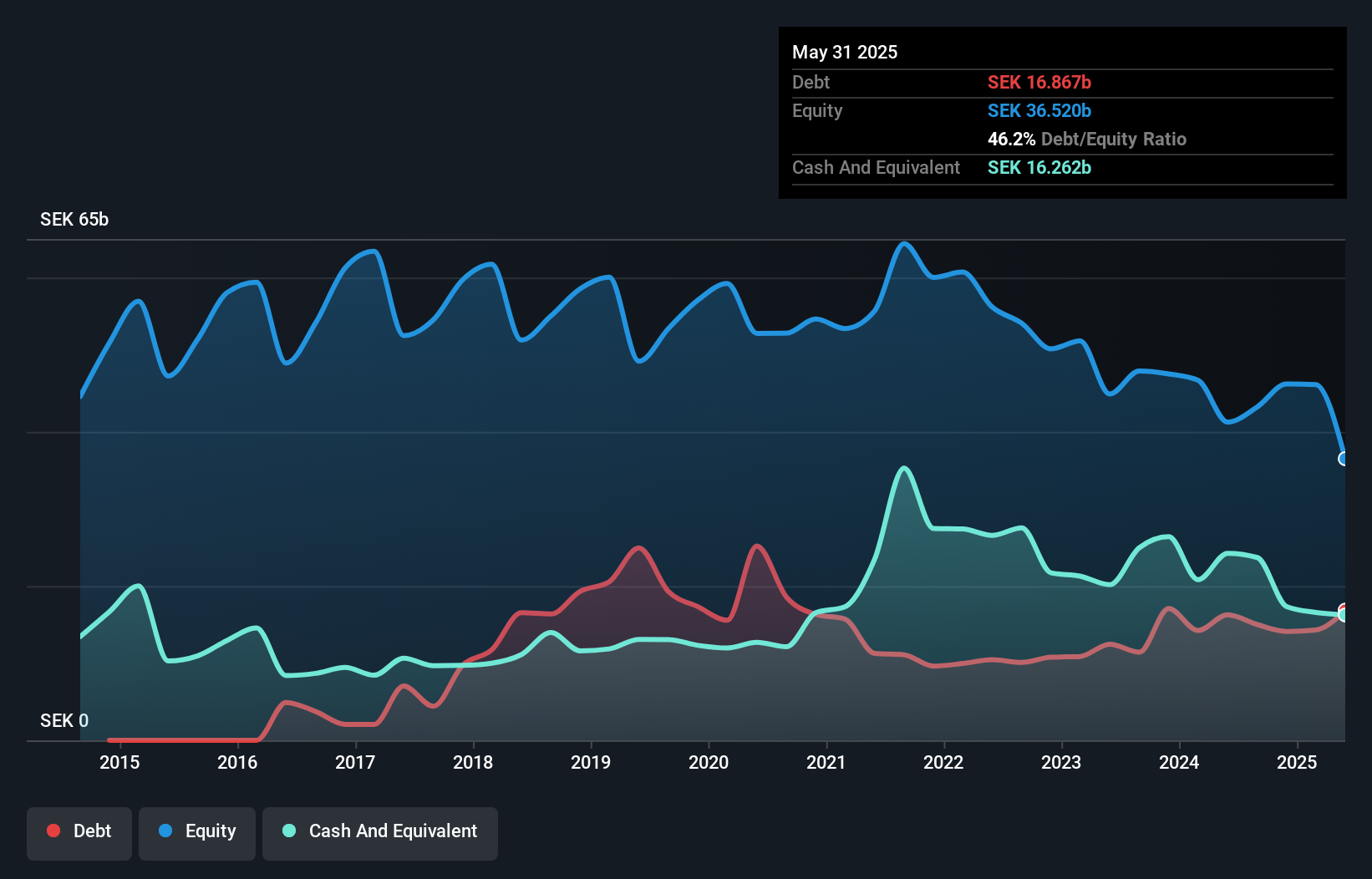Toggle the Debt series in the legend
The width and height of the screenshot is (1372, 879).
79,832
